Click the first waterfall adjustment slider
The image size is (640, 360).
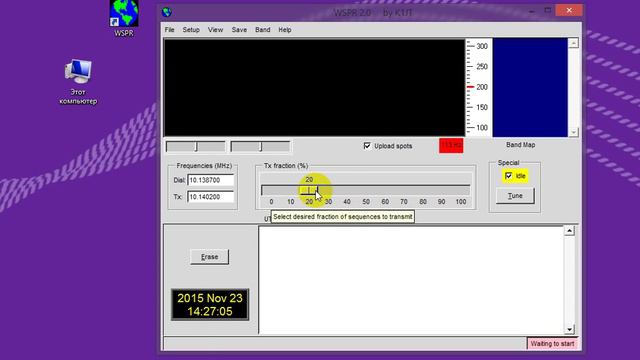196,146
